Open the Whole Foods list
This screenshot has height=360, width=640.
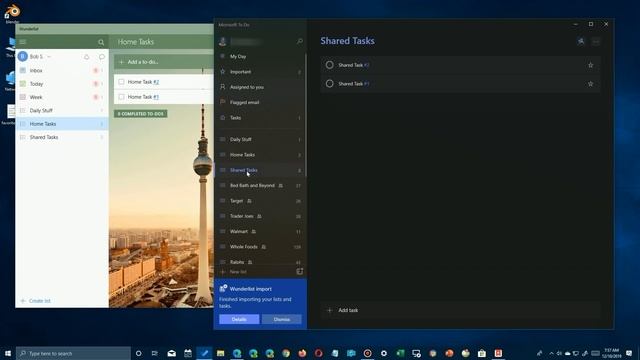tap(260, 247)
